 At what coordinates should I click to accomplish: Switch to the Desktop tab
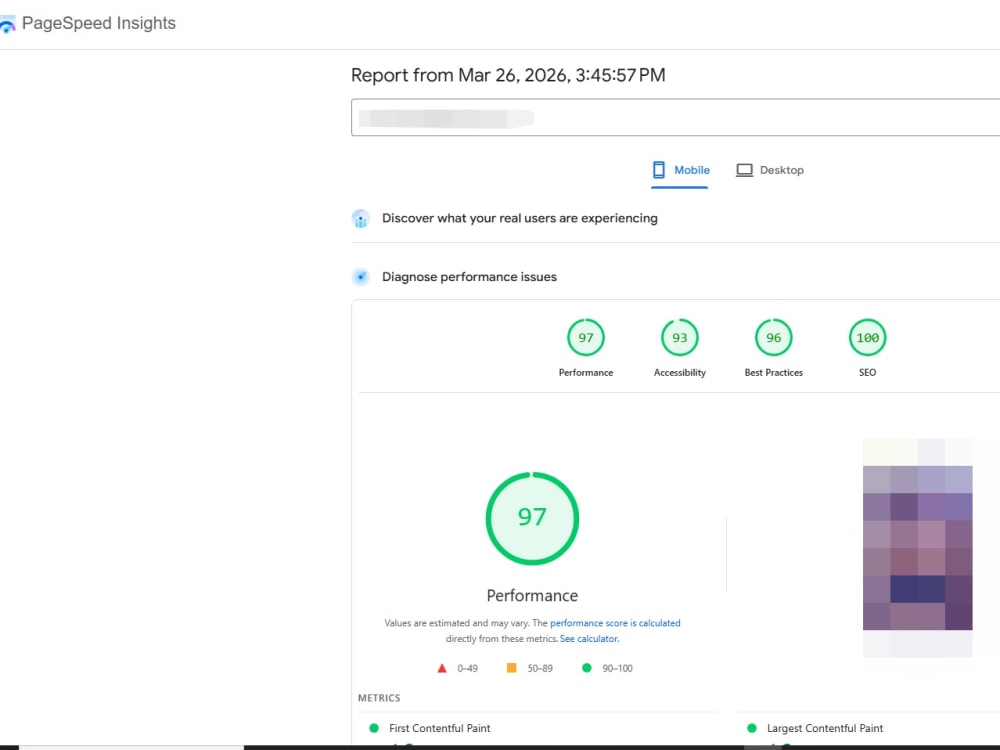tap(770, 170)
